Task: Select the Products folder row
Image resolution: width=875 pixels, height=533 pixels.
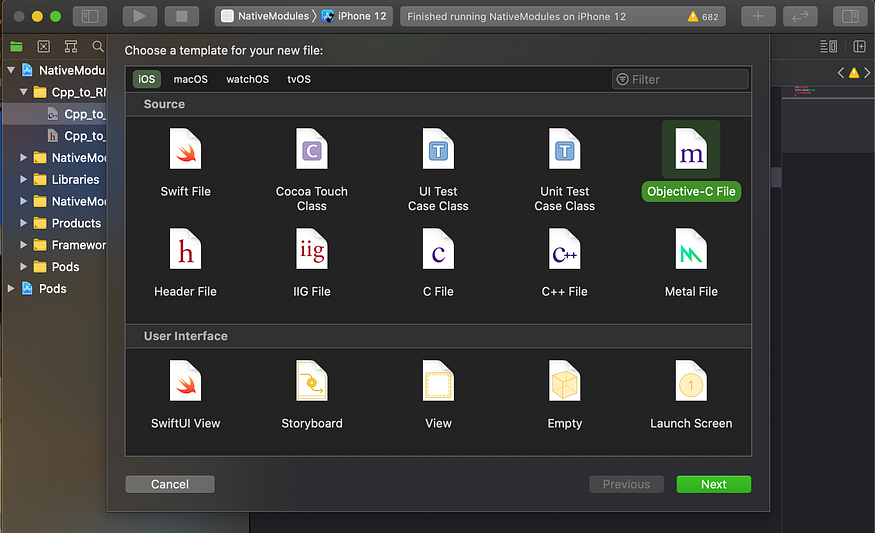Action: click(x=55, y=223)
